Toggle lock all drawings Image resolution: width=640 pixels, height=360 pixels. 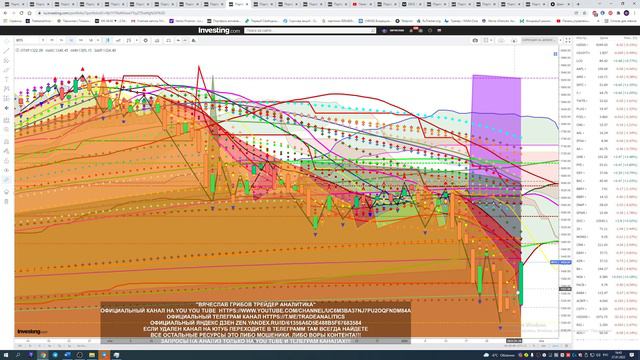[x=6, y=160]
